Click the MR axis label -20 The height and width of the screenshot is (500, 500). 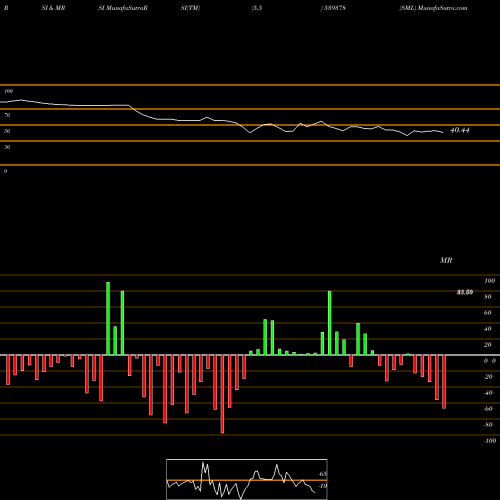click(x=488, y=377)
